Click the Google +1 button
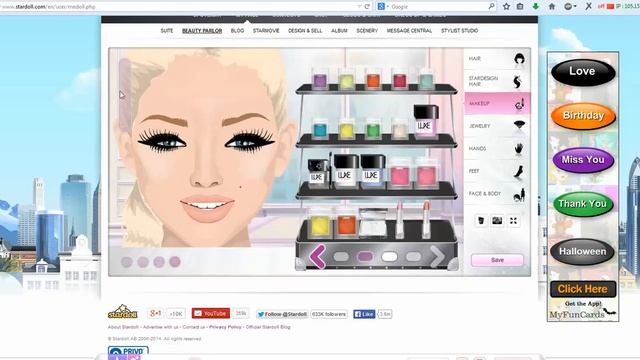The image size is (640, 360). tap(156, 313)
